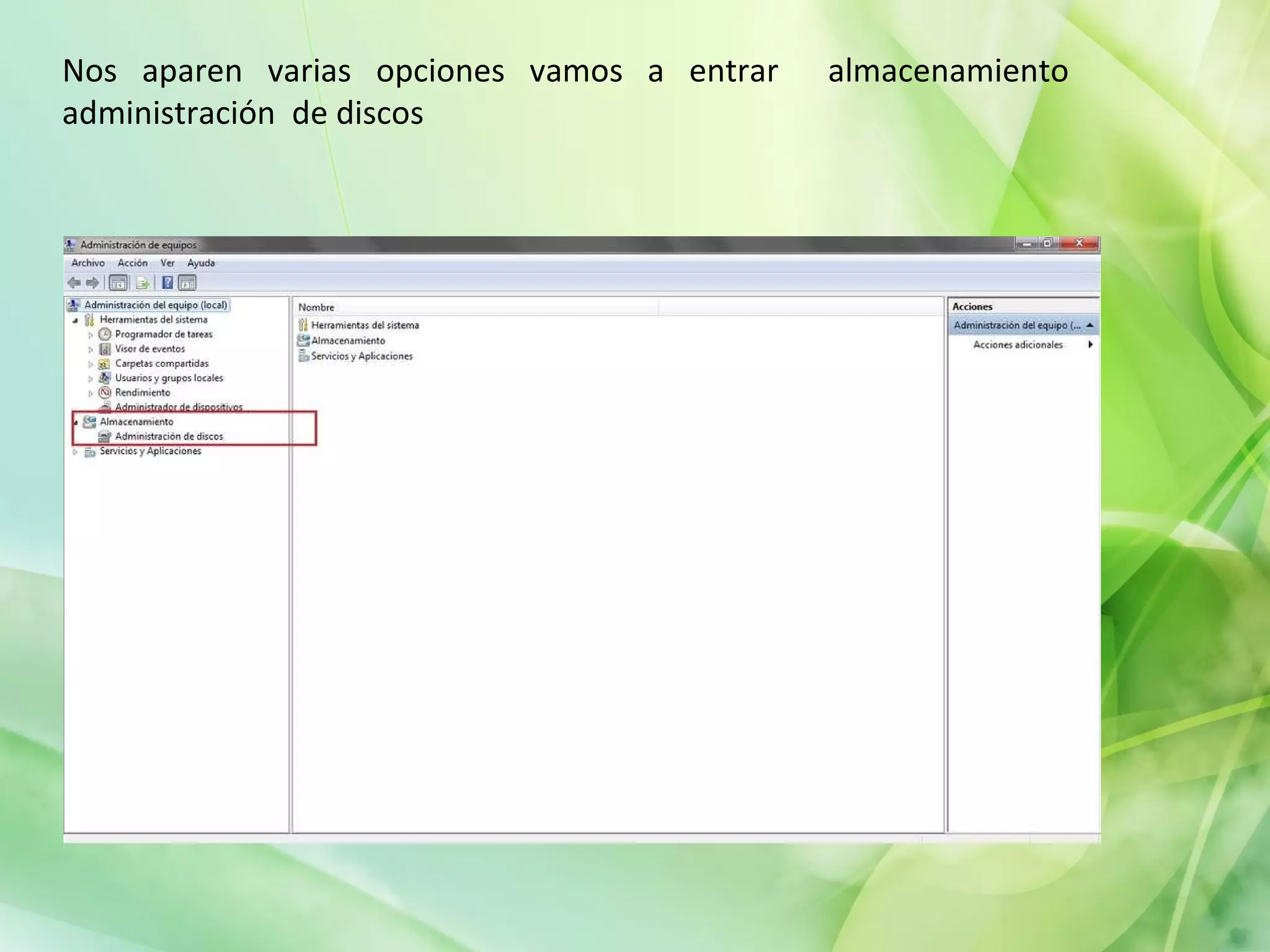Open the Ayuda menu
The width and height of the screenshot is (1270, 952).
pyautogui.click(x=201, y=263)
